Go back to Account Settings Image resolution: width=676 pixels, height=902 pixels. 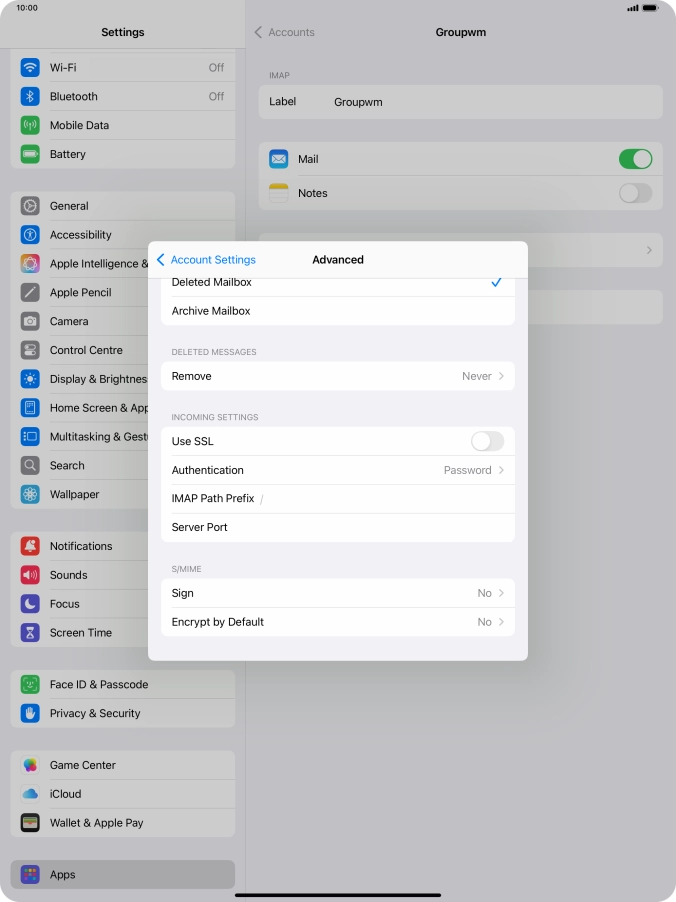(206, 260)
